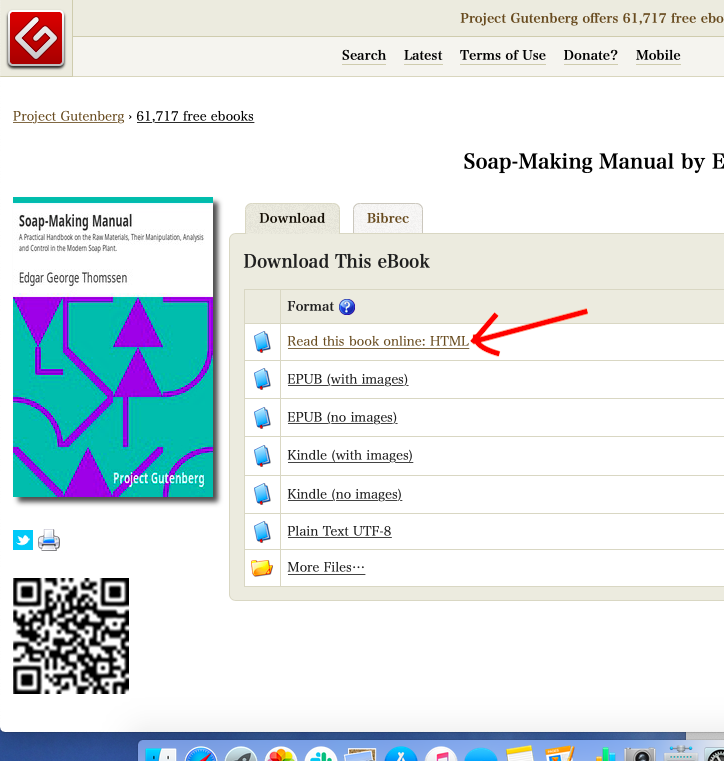Click the Format column header
Viewport: 724px width, 761px height.
coord(311,307)
